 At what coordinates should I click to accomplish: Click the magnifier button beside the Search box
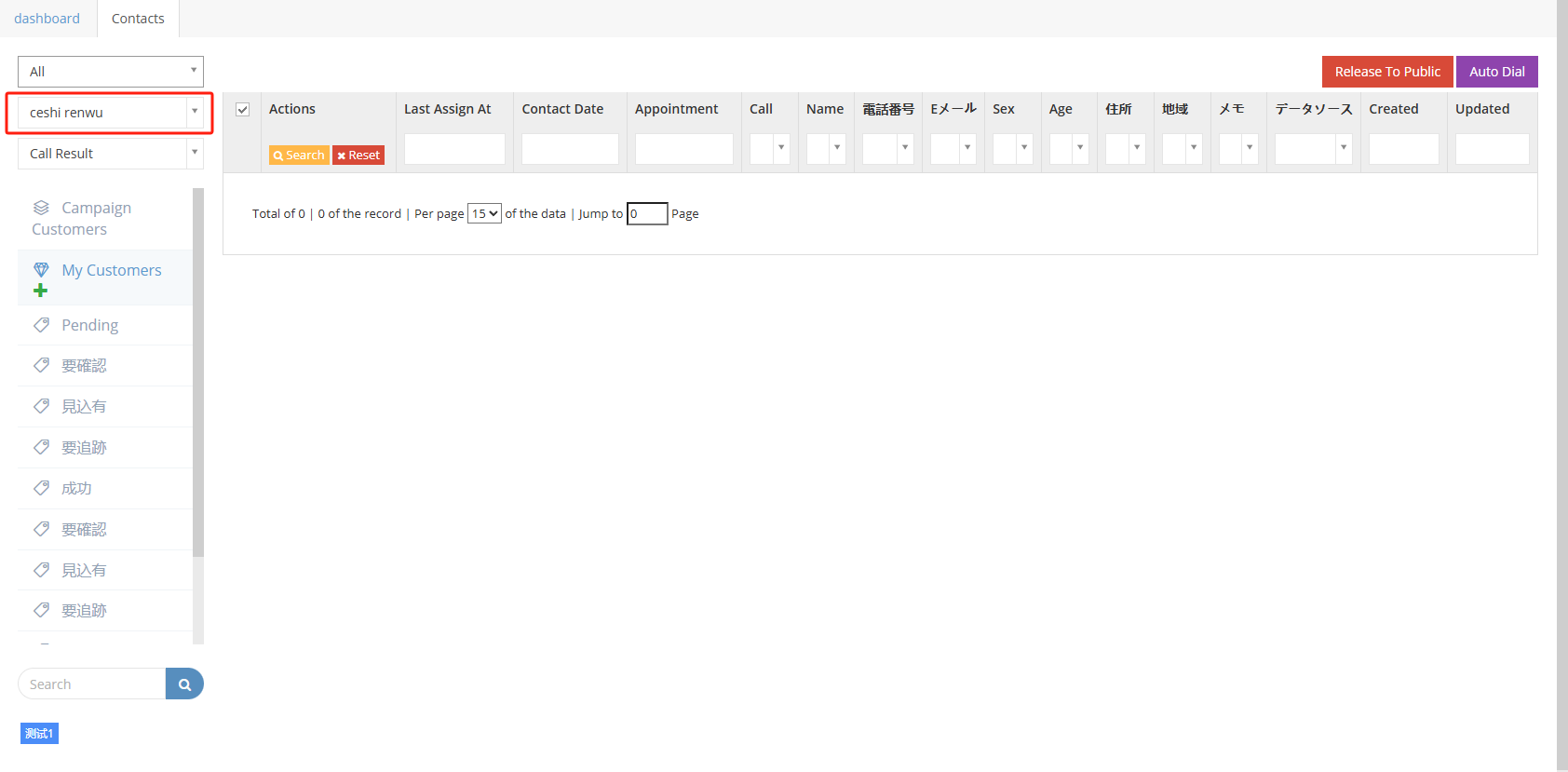point(184,684)
